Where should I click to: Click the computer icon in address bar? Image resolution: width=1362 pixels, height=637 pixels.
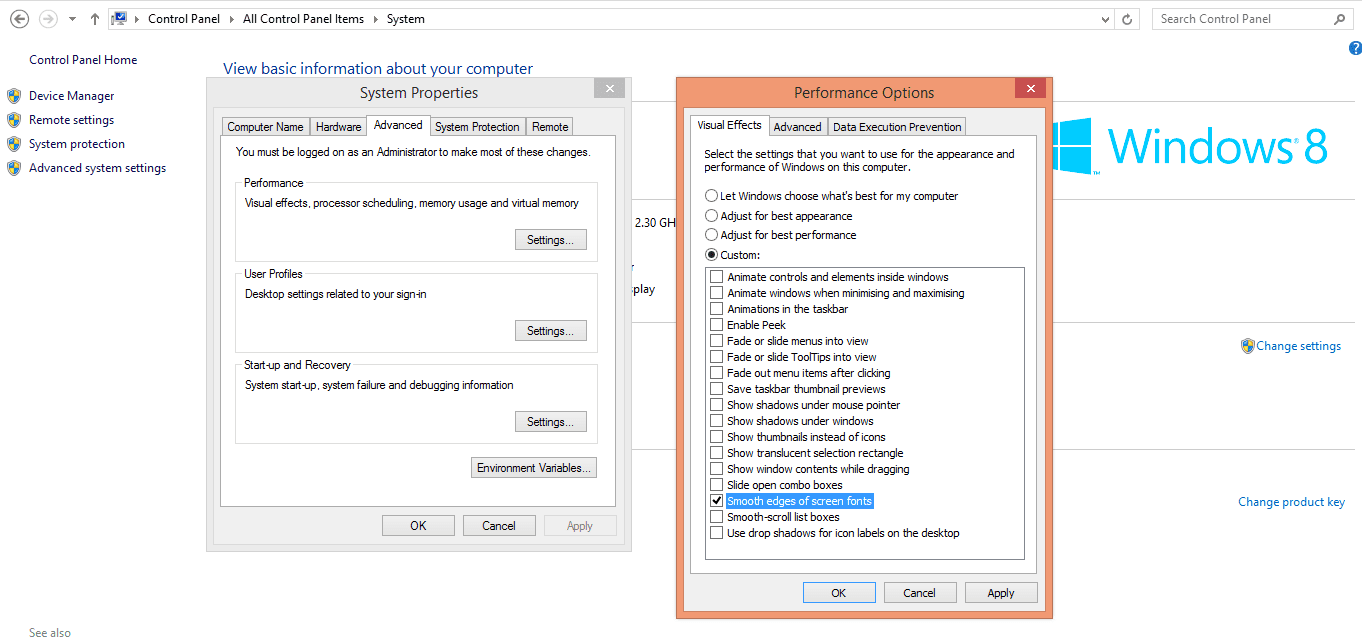coord(119,18)
